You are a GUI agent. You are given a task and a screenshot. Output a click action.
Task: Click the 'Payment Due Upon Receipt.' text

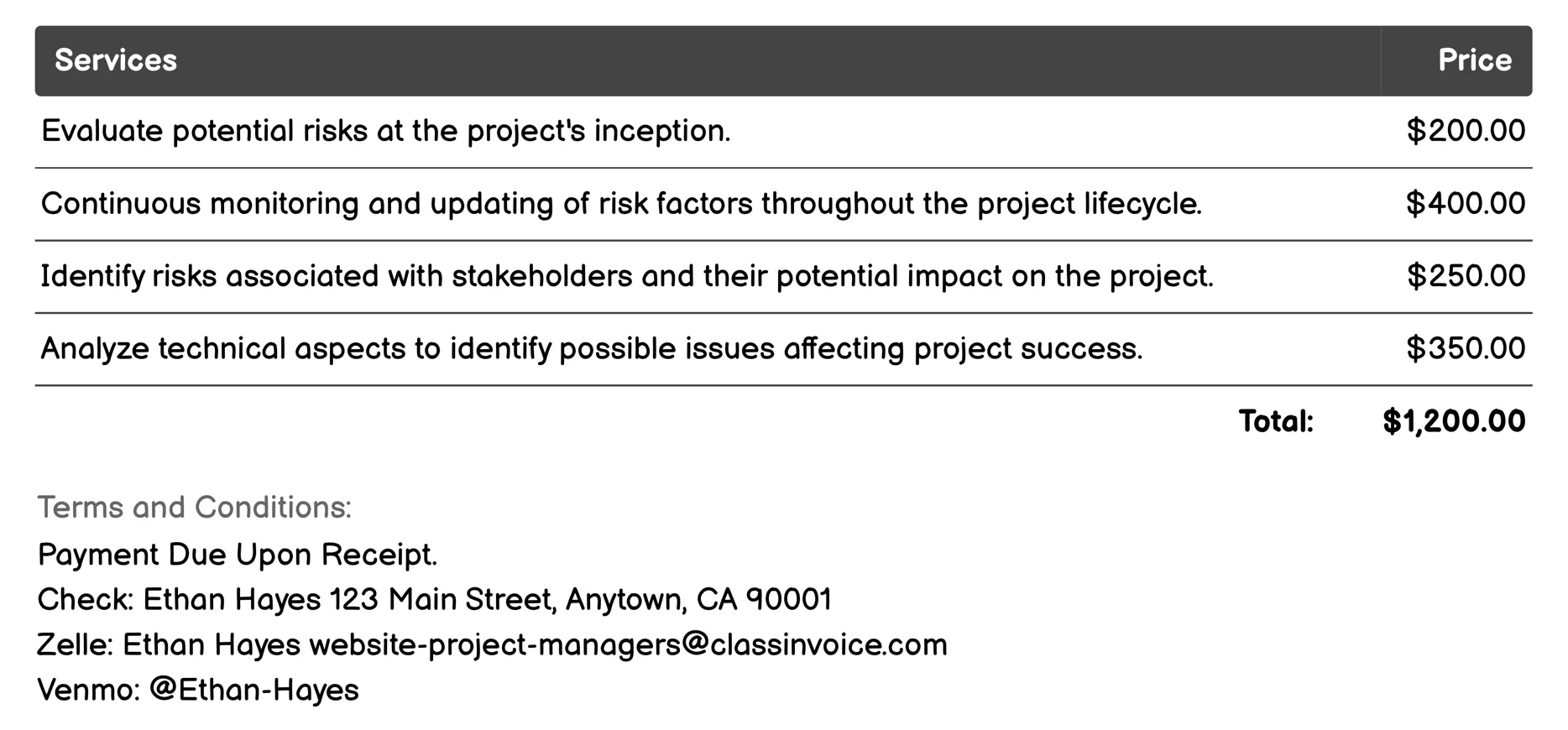(x=238, y=555)
